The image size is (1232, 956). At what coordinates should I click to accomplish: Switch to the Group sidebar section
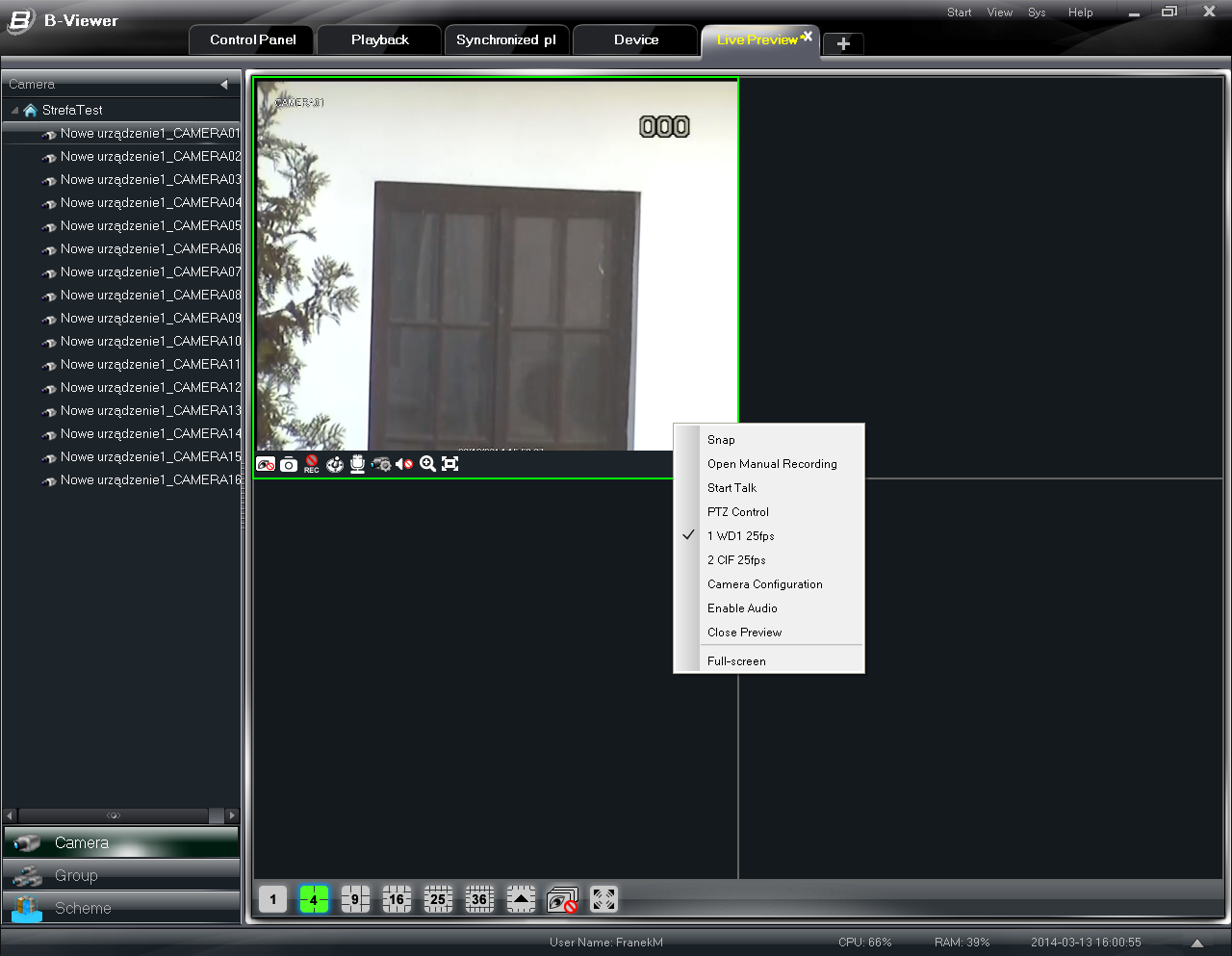click(x=121, y=875)
